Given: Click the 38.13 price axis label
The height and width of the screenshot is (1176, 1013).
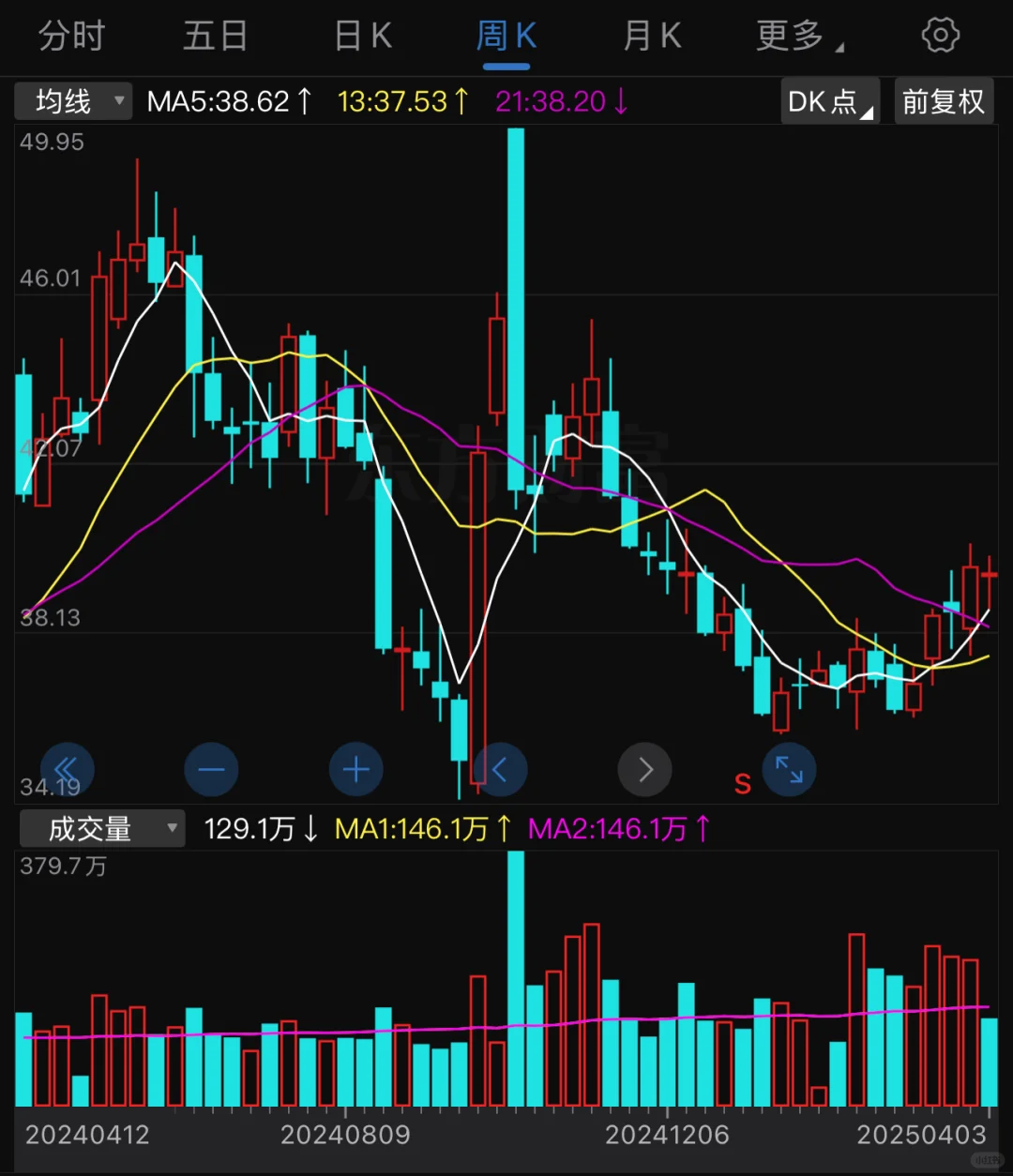Looking at the screenshot, I should pyautogui.click(x=50, y=618).
